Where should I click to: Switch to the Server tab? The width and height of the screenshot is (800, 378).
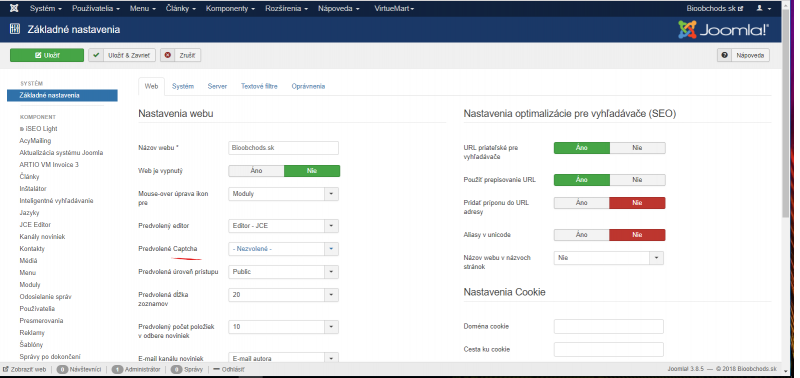click(x=217, y=86)
